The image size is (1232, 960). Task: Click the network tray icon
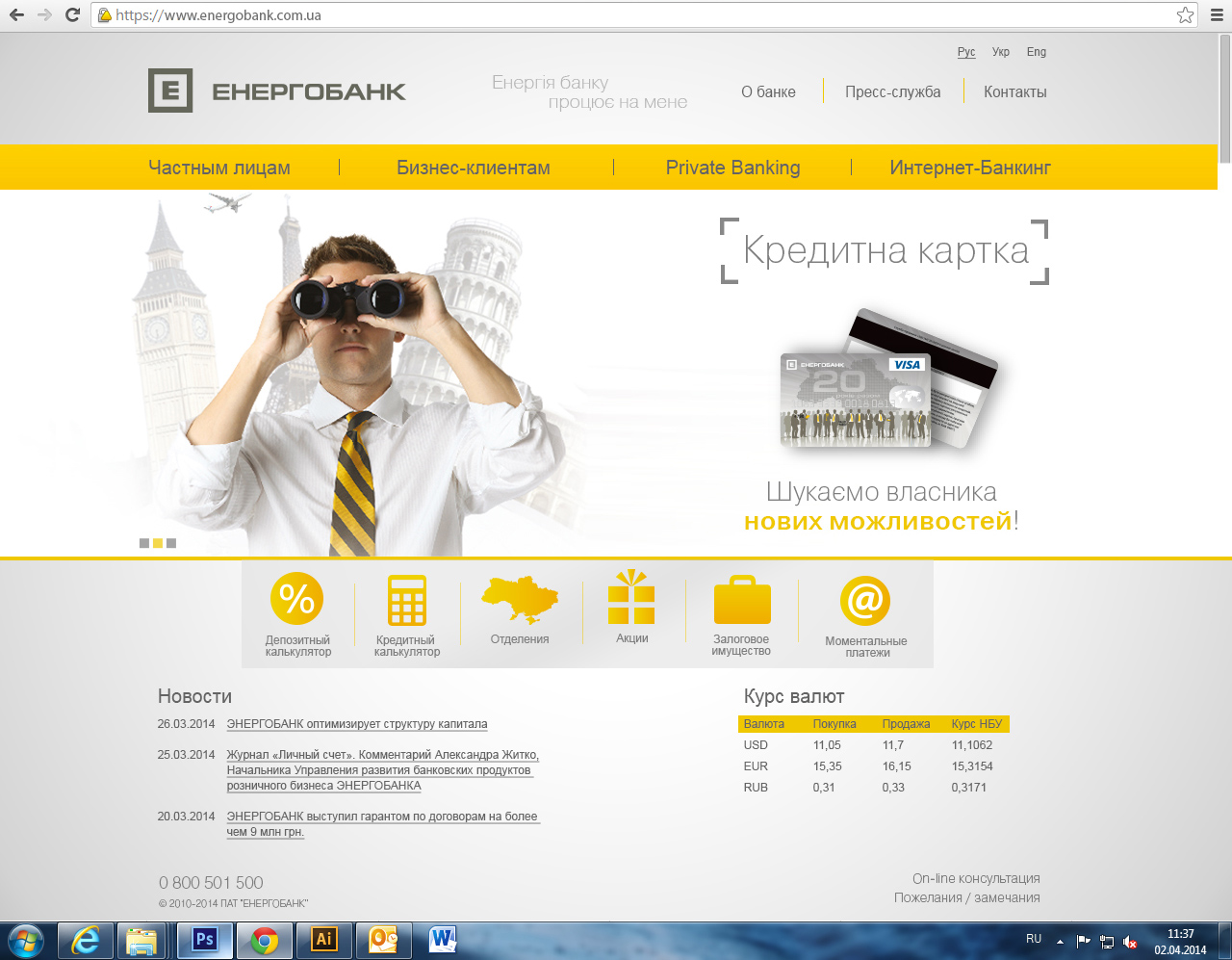[1107, 941]
